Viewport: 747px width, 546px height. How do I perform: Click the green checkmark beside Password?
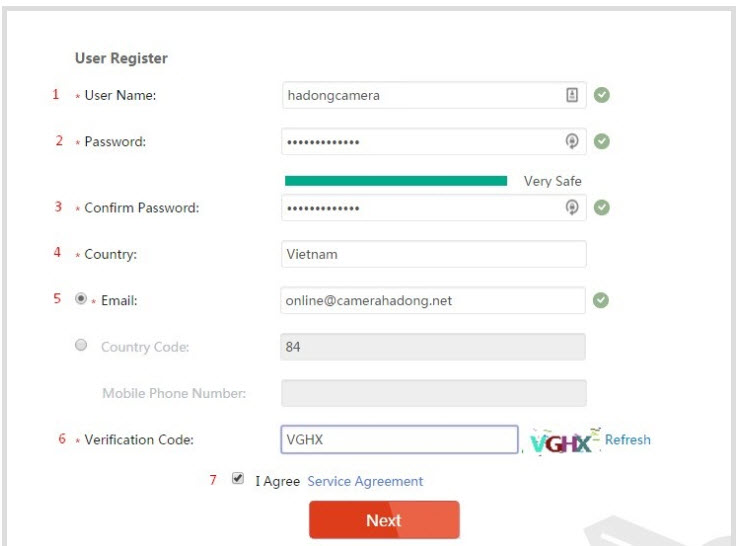(x=601, y=142)
